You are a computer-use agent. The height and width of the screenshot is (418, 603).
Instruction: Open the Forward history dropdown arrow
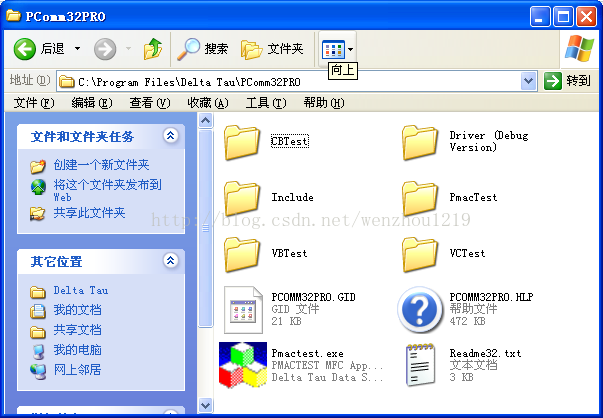pos(128,49)
